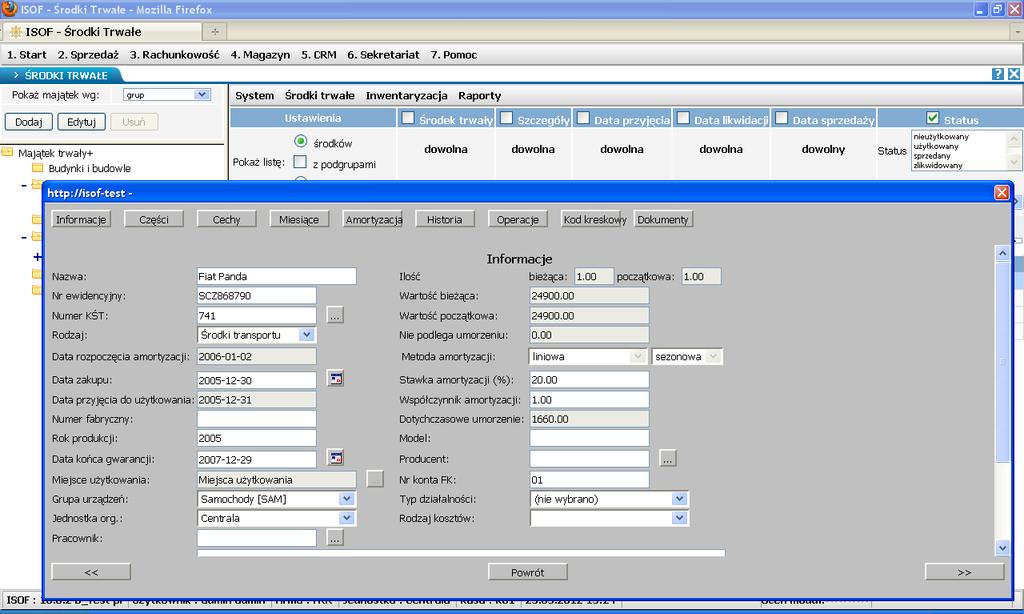Switch to the Dokumenty tab
Image resolution: width=1024 pixels, height=614 pixels.
[x=663, y=219]
